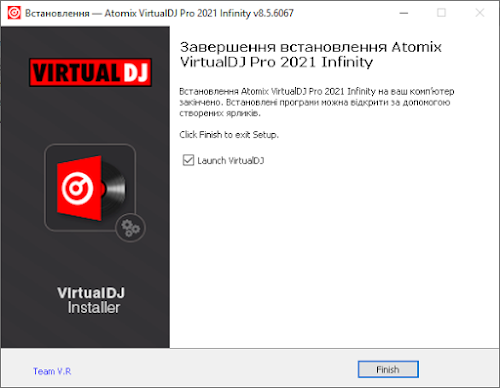Click the 'Click Finish to exit Setup.' text

coord(229,135)
